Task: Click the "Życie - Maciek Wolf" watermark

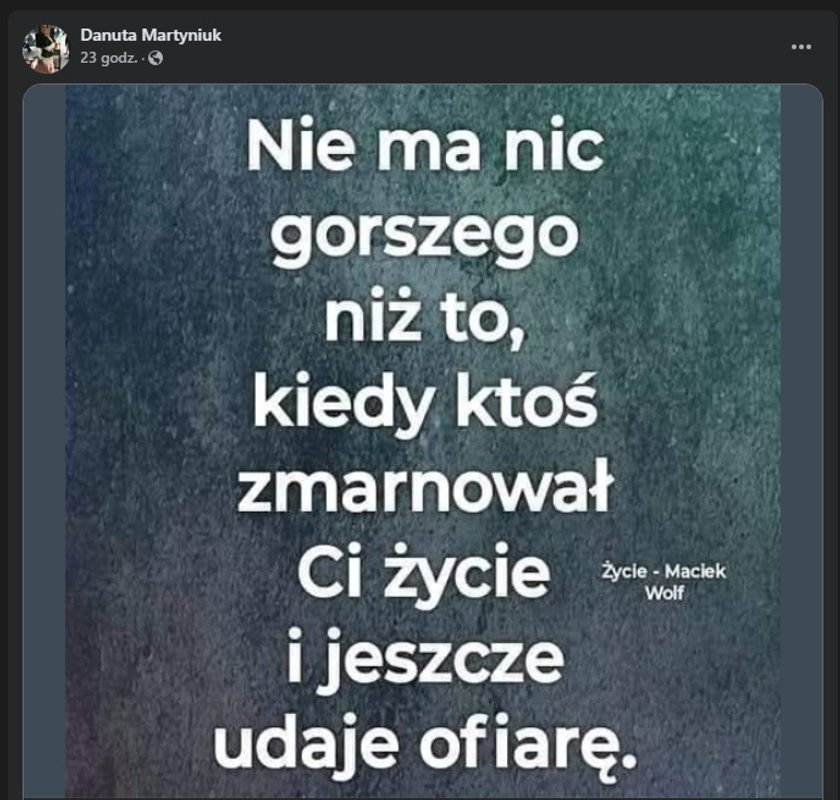Action: tap(664, 582)
